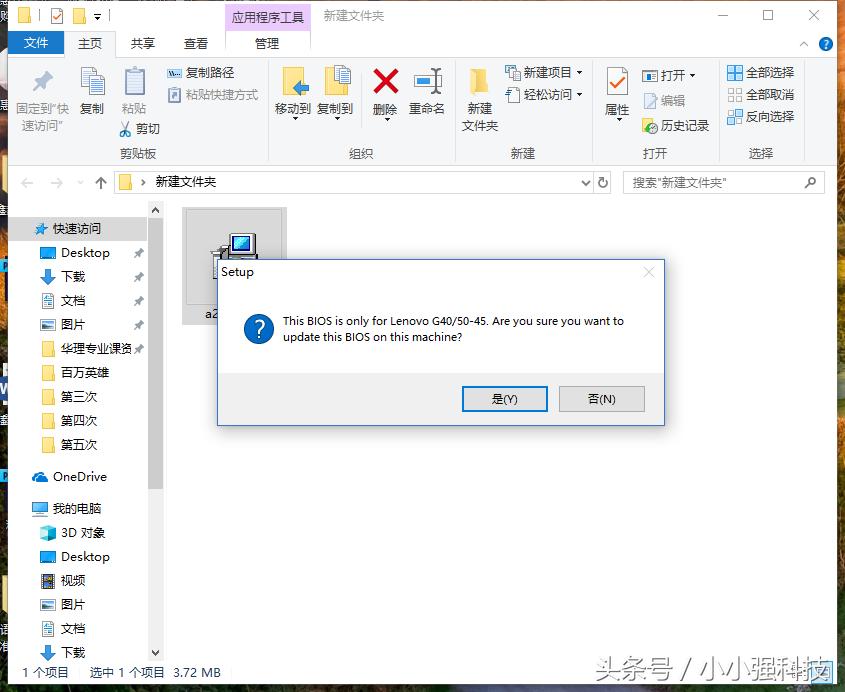Click the Up one level arrow

click(101, 183)
